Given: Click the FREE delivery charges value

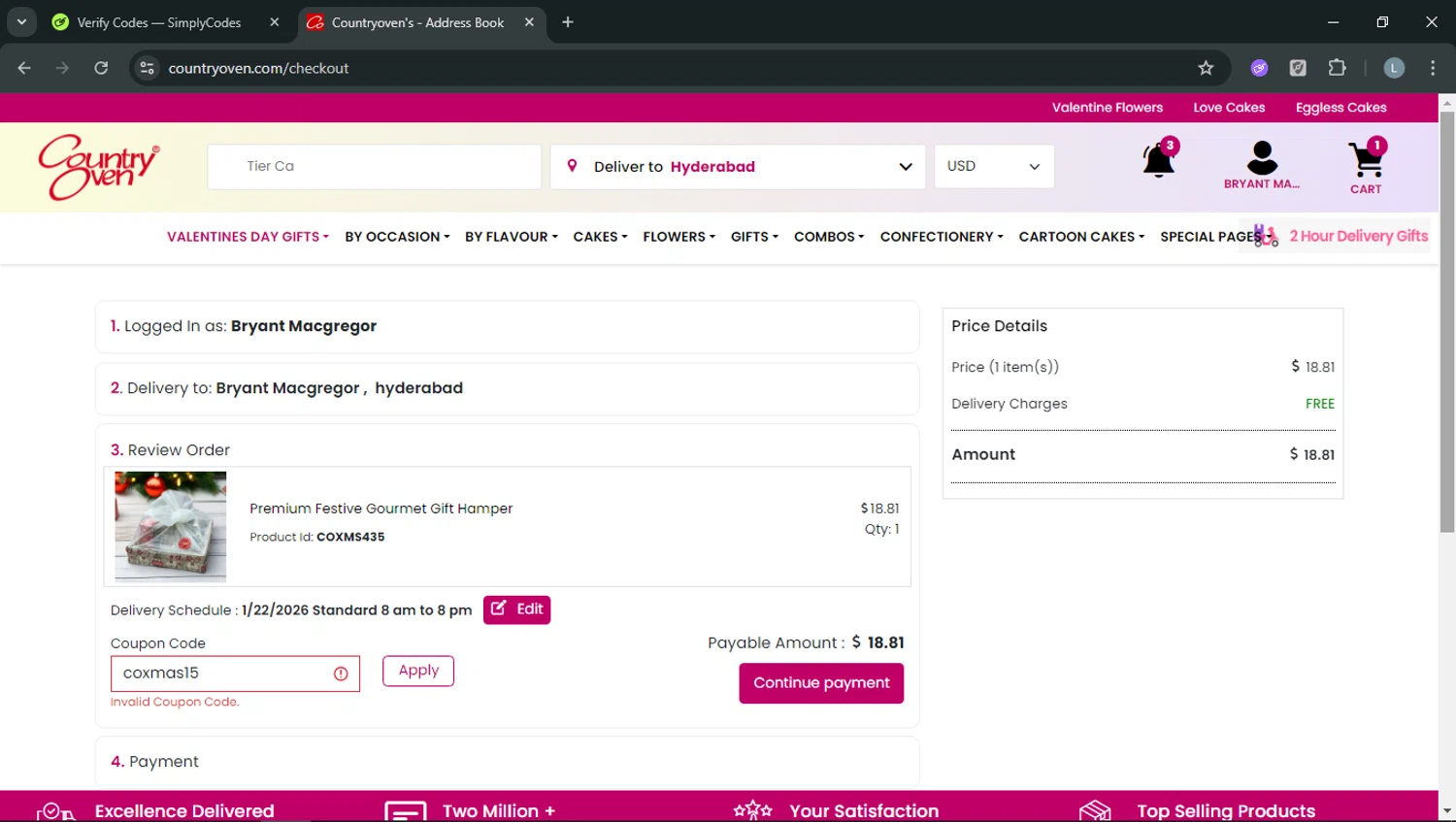Looking at the screenshot, I should click(1319, 404).
